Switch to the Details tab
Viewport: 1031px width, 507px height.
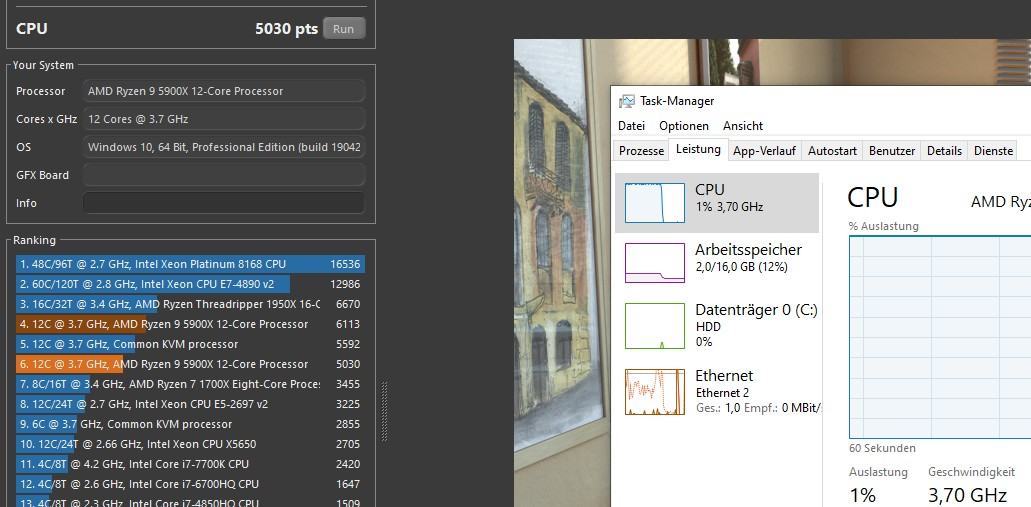944,151
